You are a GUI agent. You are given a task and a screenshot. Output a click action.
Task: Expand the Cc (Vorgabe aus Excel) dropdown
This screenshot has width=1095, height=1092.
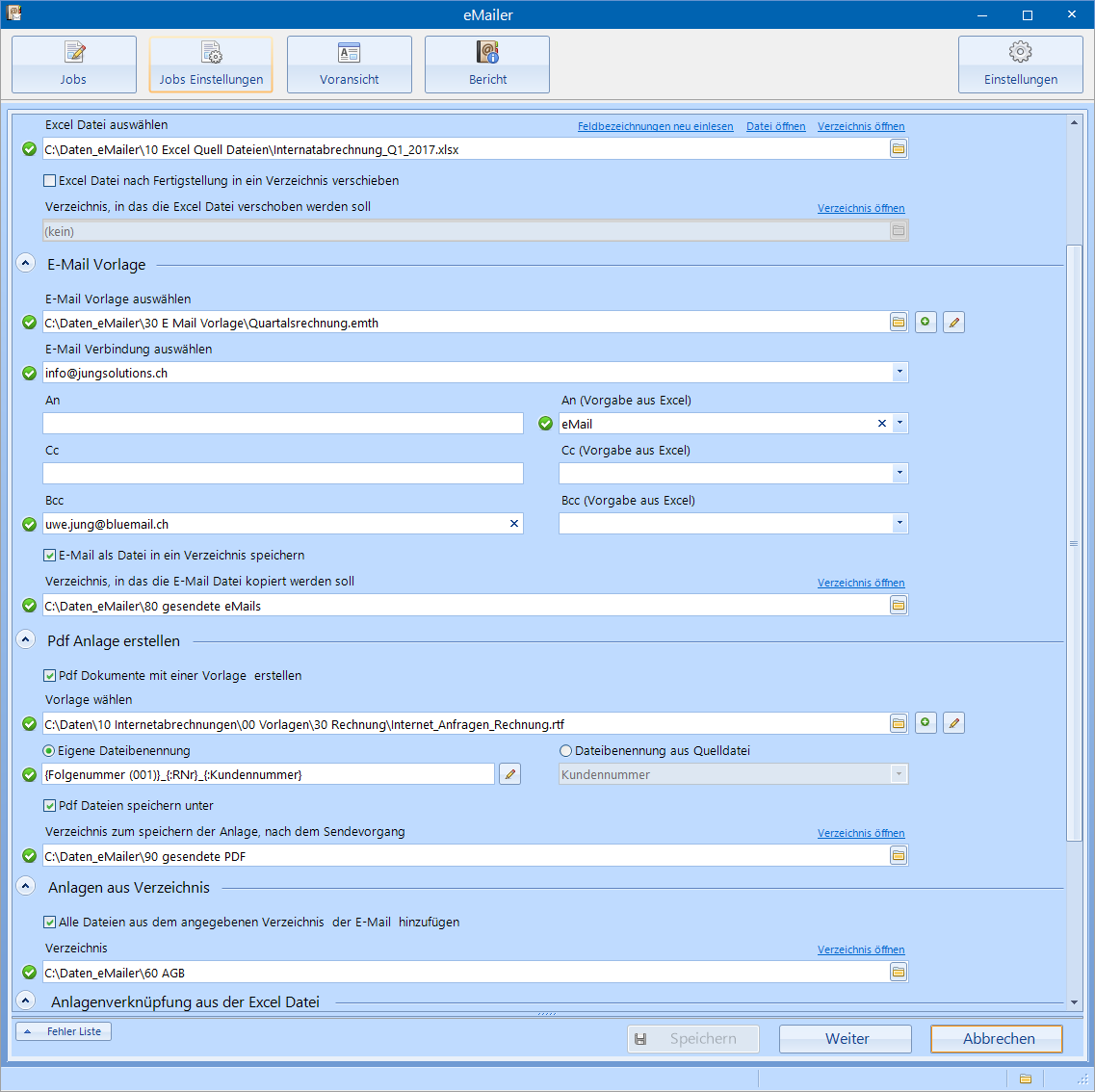click(899, 474)
